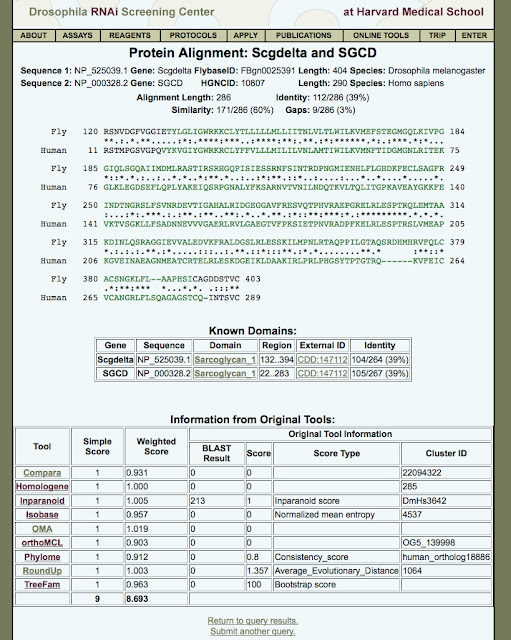
Task: Select the region cell 22..283
Action: point(277,373)
